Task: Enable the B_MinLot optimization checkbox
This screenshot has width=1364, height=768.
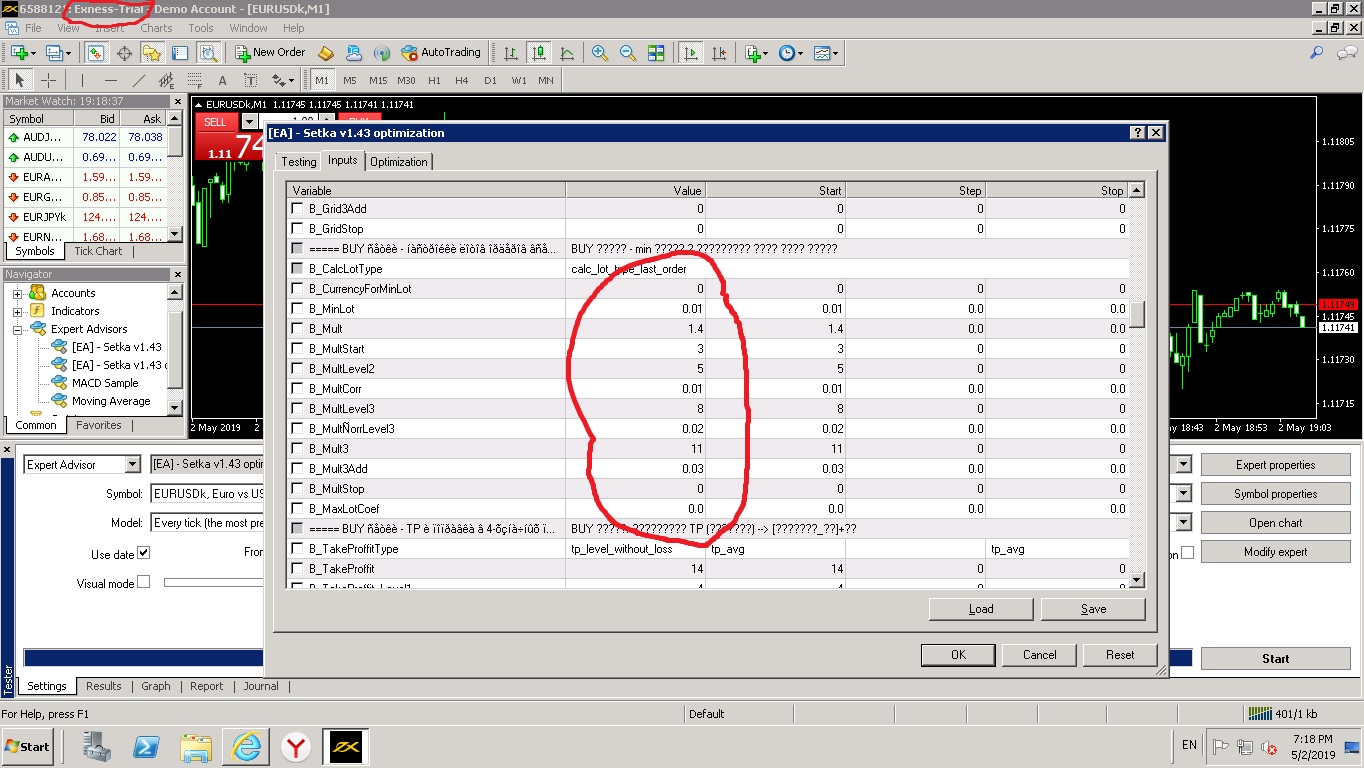Action: click(297, 309)
